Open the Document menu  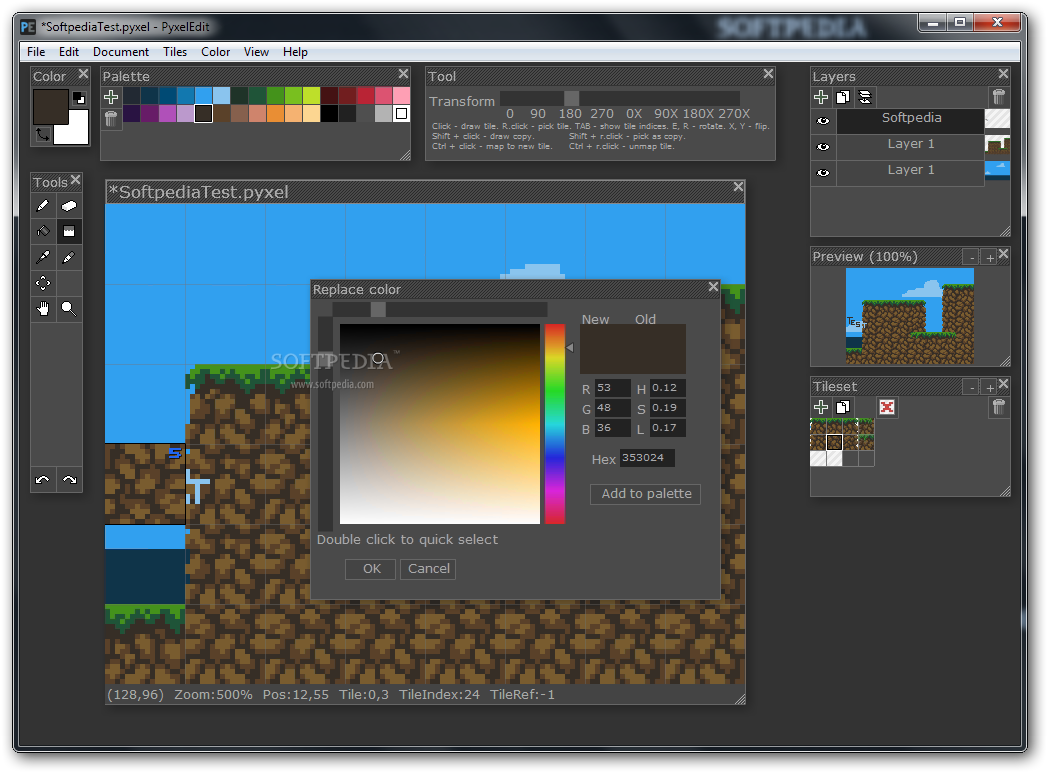point(121,51)
